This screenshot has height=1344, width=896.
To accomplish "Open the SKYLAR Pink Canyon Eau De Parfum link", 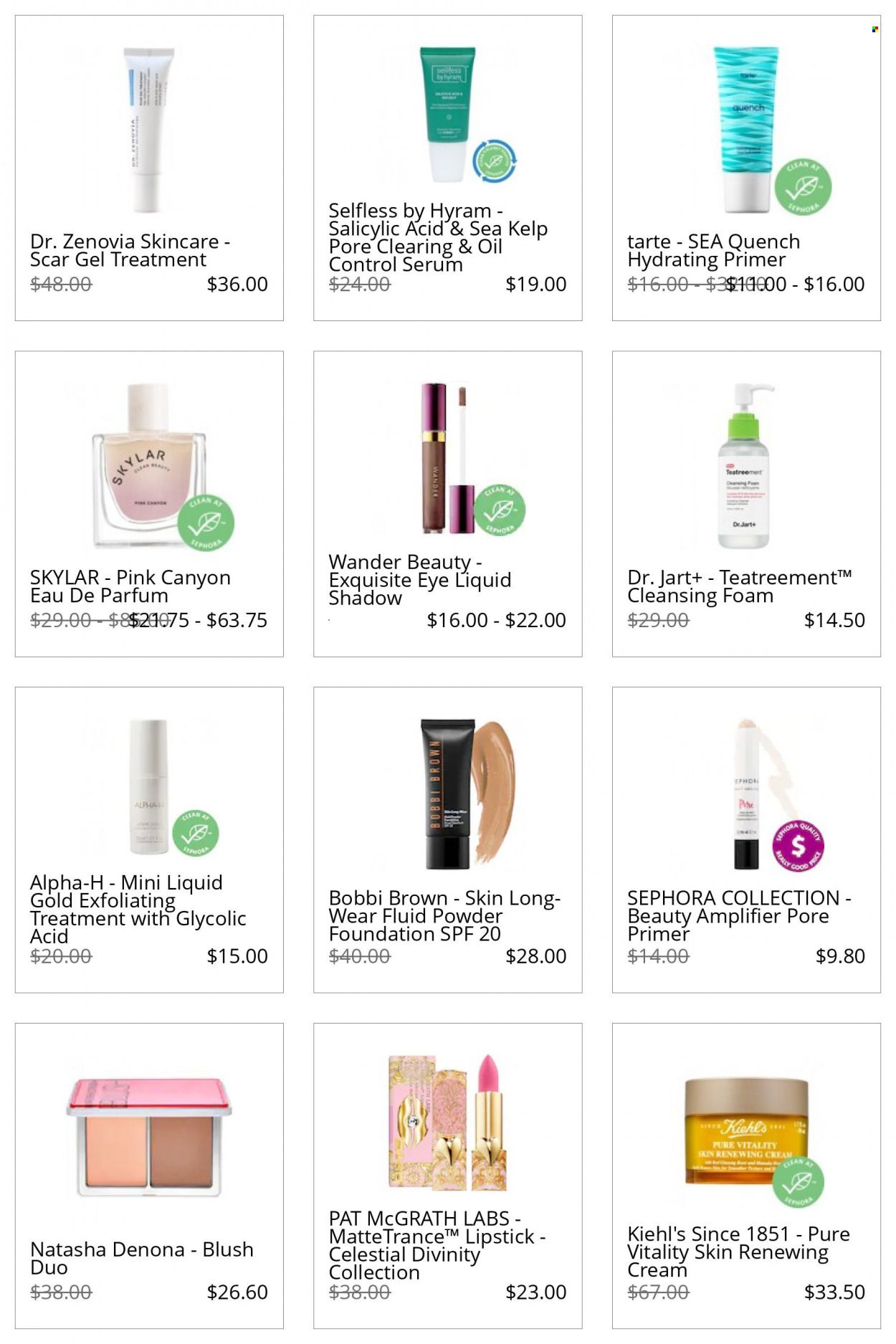I will [x=130, y=586].
